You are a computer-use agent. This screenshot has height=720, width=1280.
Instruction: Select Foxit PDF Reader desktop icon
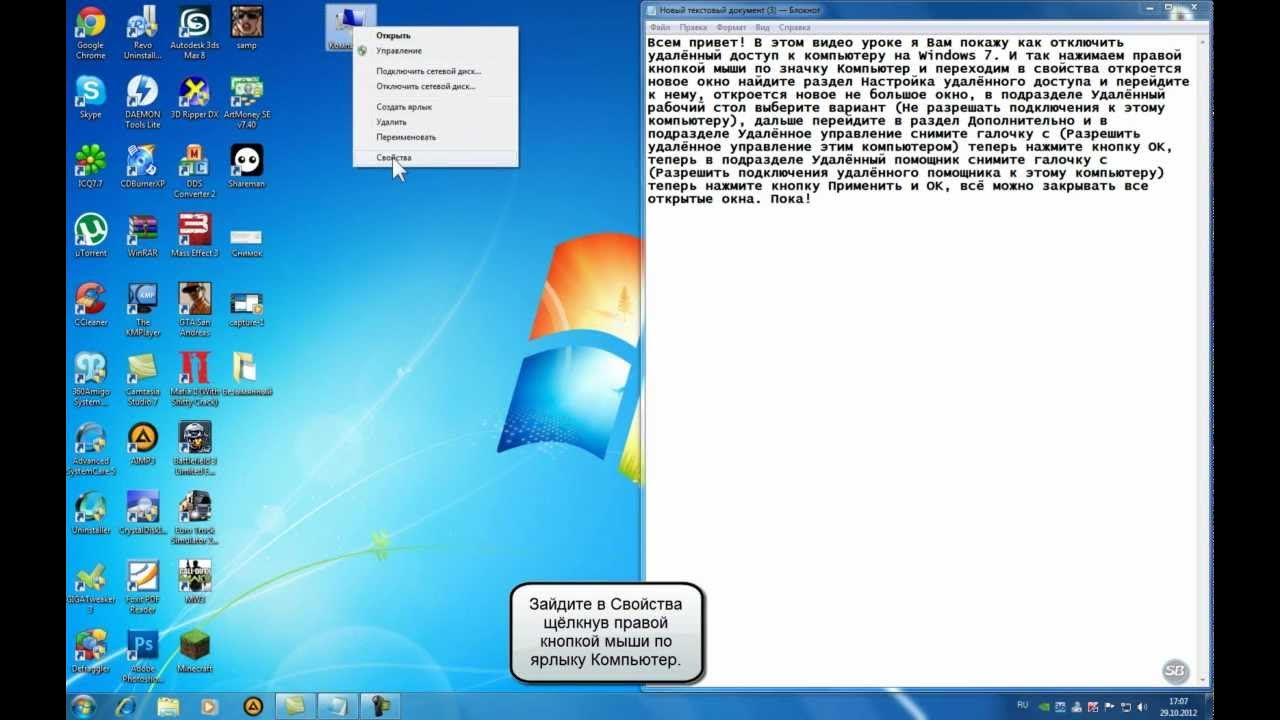click(142, 586)
